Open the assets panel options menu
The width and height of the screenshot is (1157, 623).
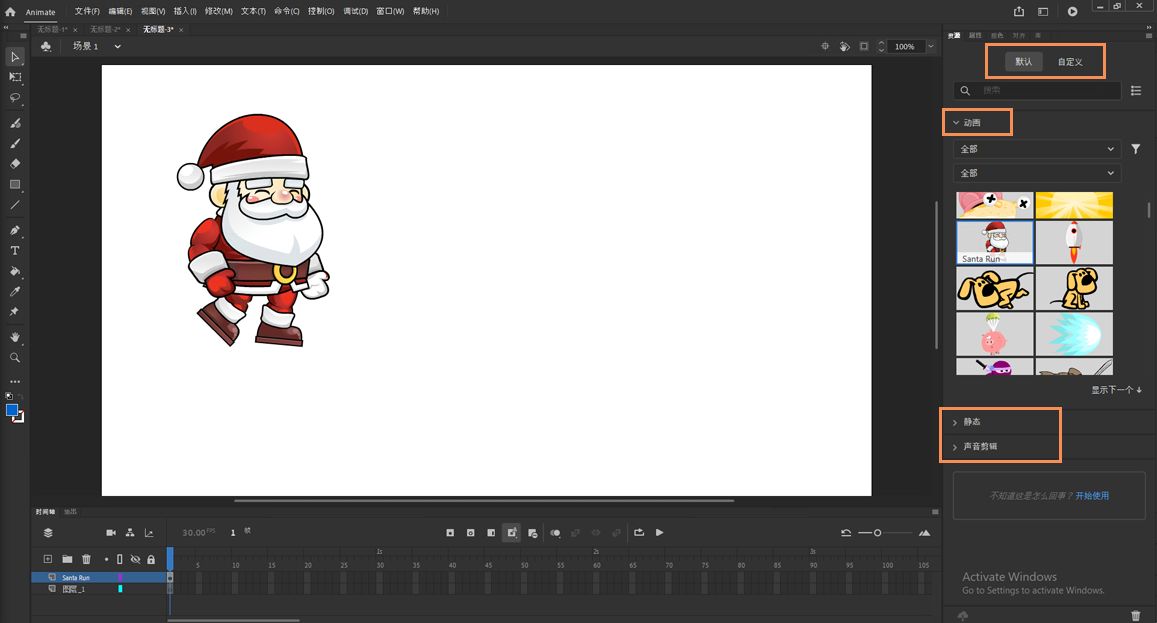click(x=1147, y=35)
